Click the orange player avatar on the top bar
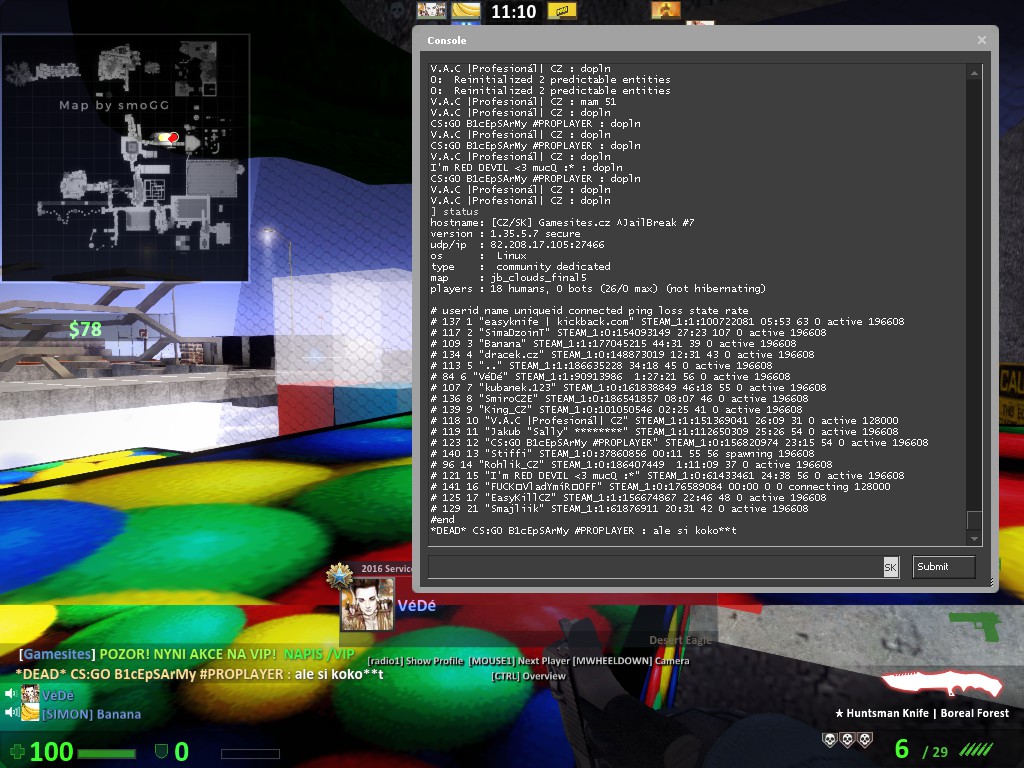Image resolution: width=1024 pixels, height=768 pixels. coord(665,10)
